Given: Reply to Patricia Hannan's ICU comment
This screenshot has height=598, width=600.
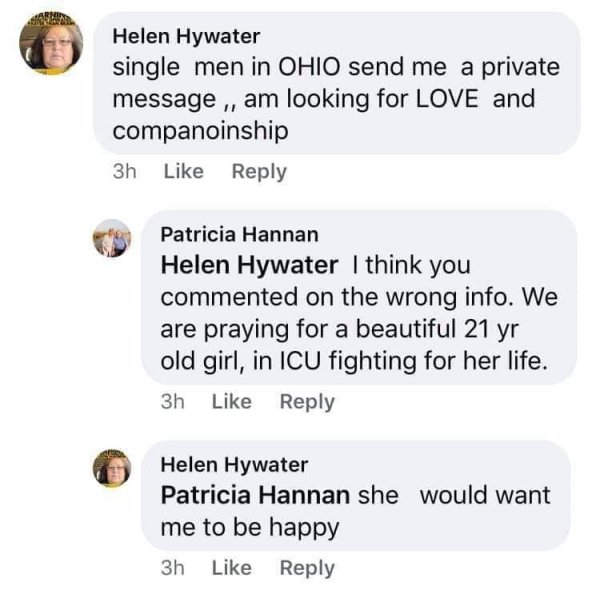Looking at the screenshot, I should click(307, 401).
